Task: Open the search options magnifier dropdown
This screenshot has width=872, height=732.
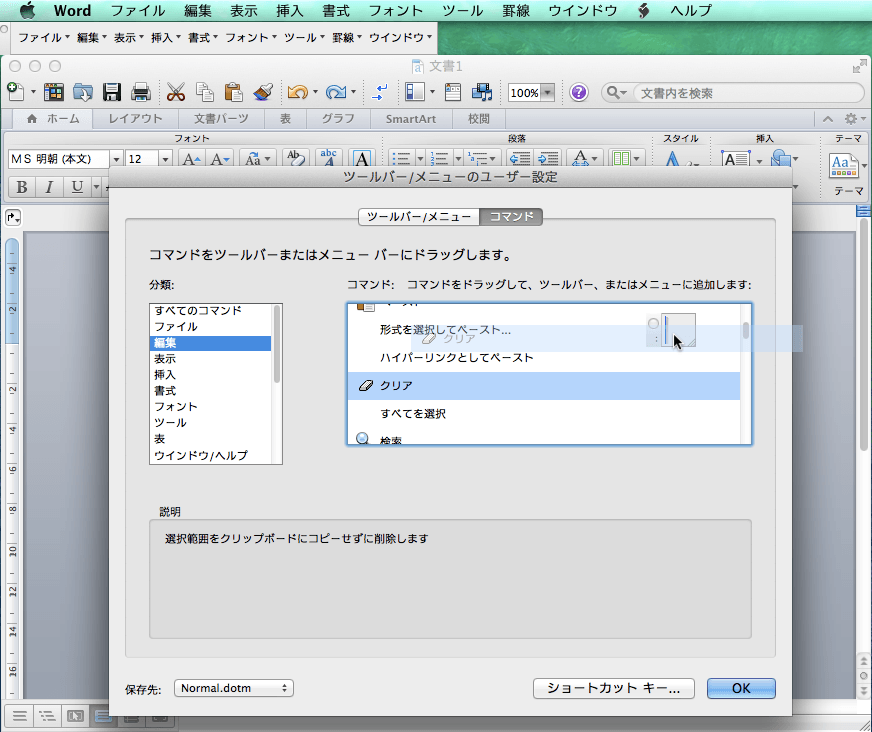Action: (616, 92)
